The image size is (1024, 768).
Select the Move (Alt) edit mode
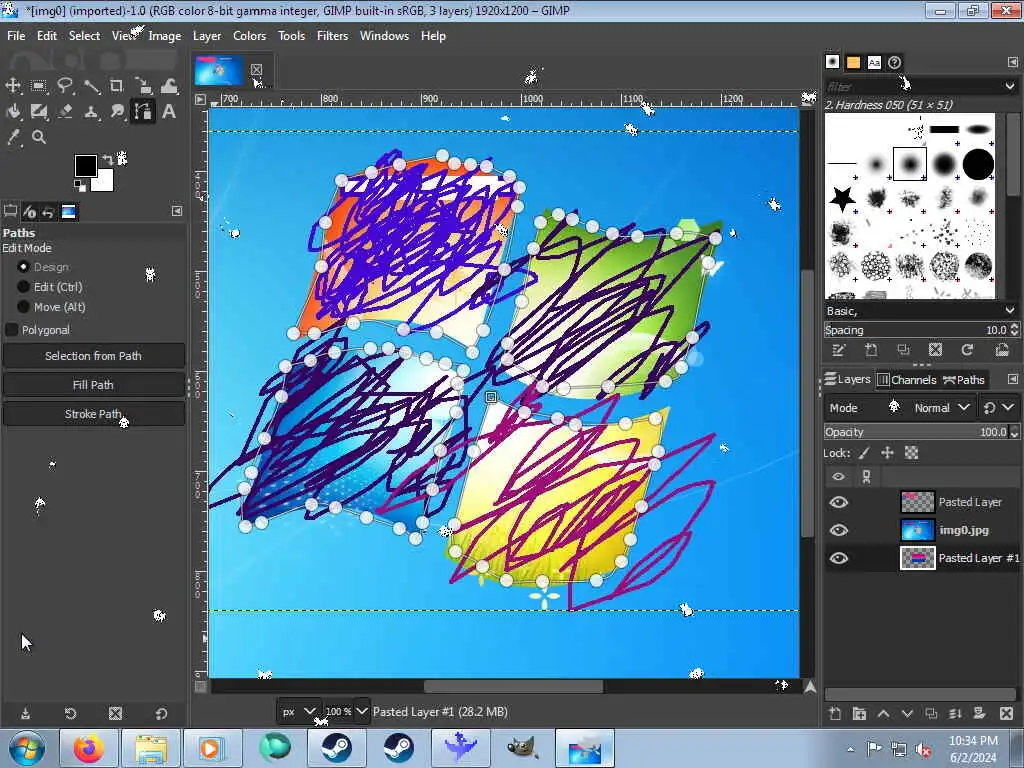click(24, 306)
